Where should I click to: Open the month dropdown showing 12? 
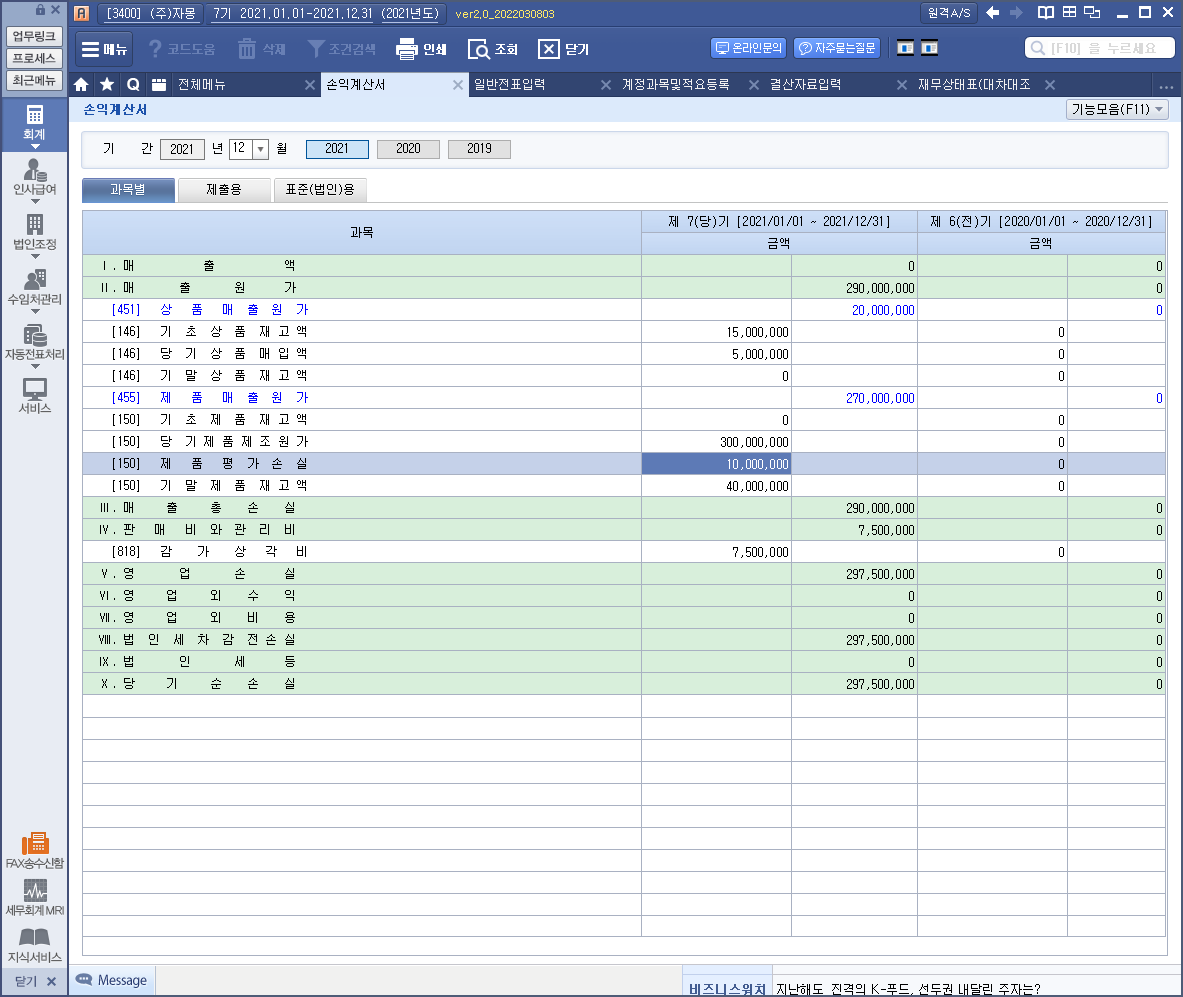click(x=261, y=149)
